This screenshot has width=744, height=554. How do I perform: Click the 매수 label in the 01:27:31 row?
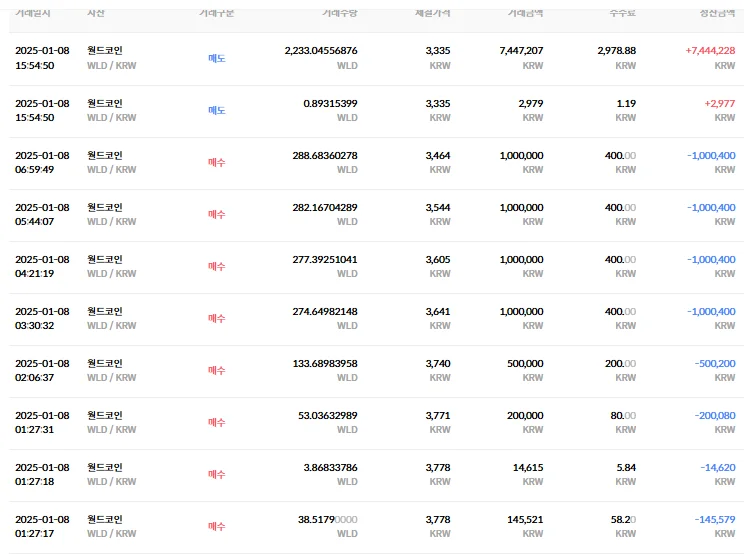point(217,422)
